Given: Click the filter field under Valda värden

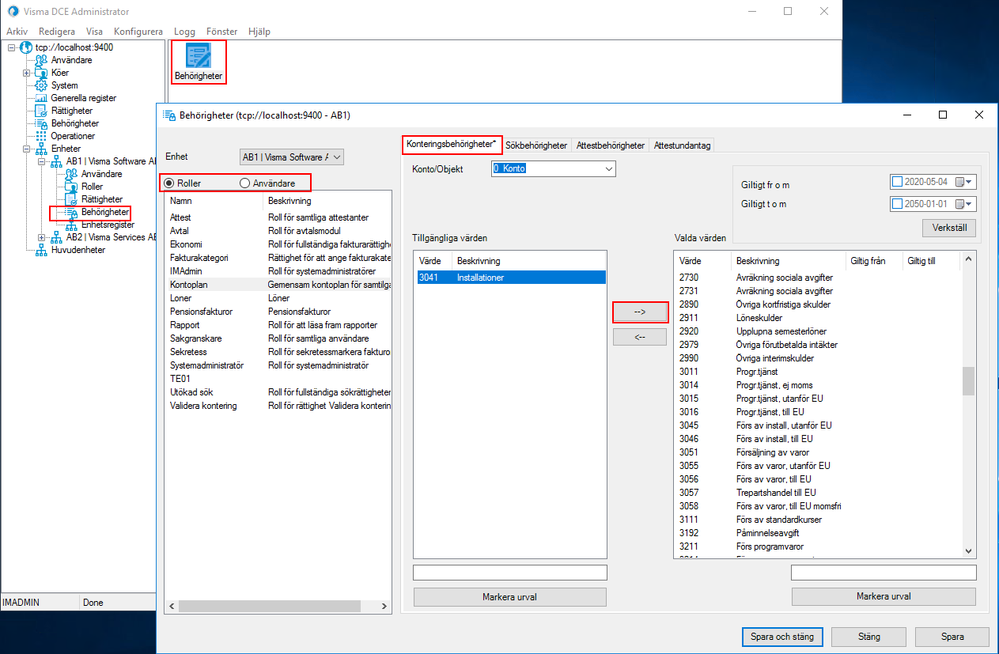Looking at the screenshot, I should pos(884,572).
